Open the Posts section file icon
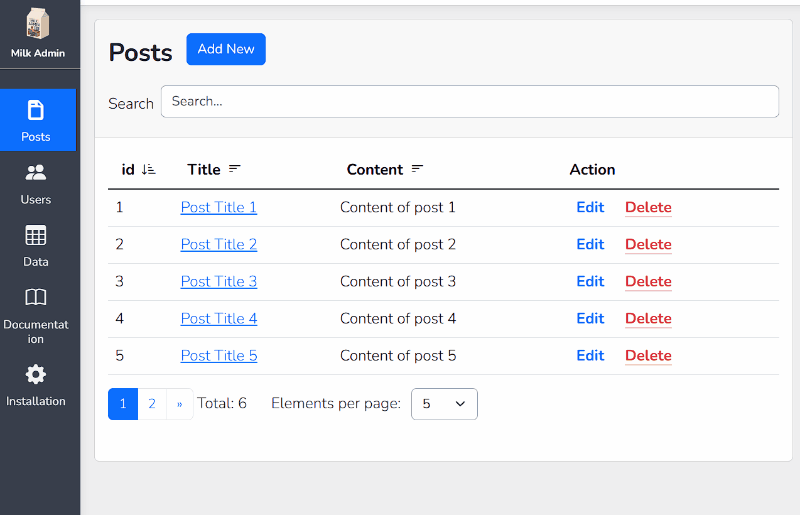This screenshot has width=800, height=515. pos(36,110)
